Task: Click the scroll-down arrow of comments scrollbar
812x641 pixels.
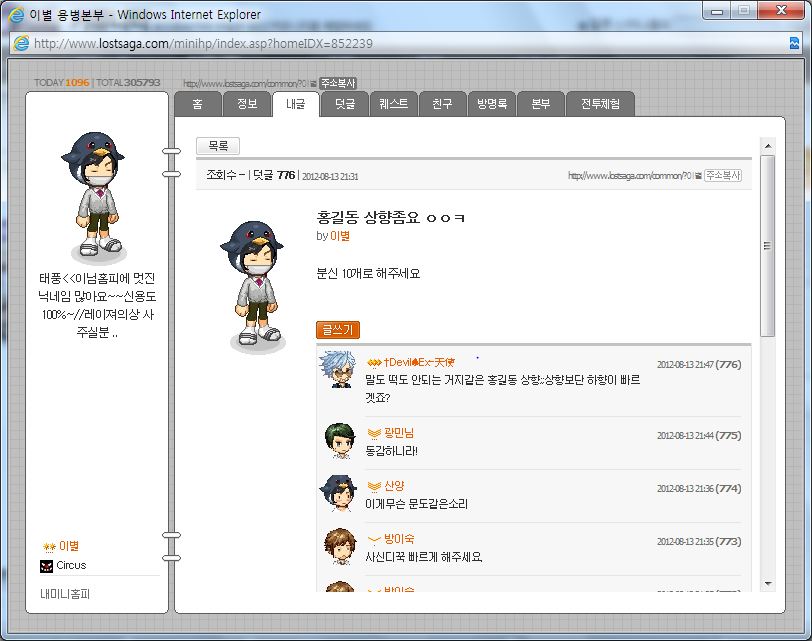Action: 768,584
